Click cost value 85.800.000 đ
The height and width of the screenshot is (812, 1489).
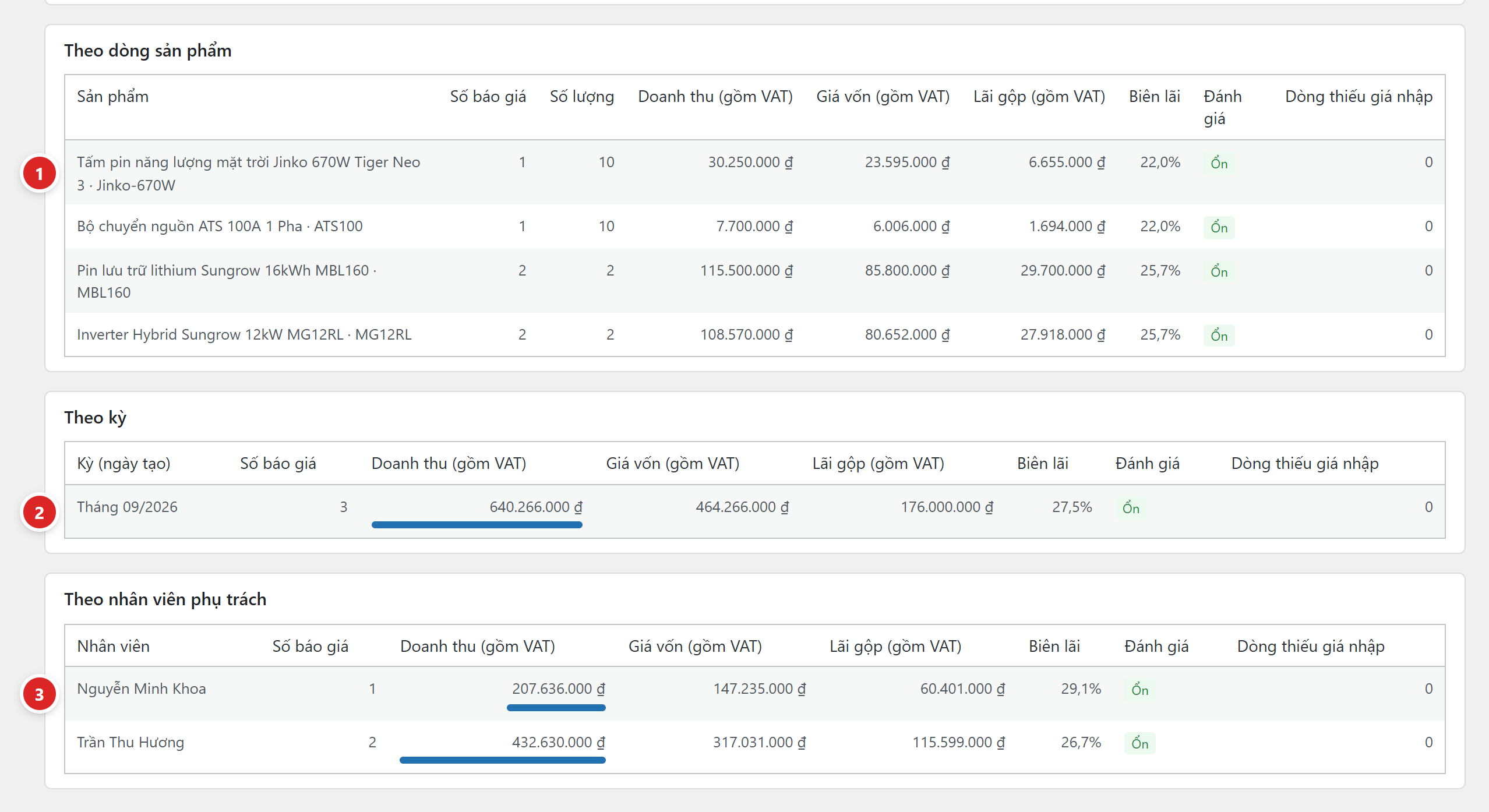[x=907, y=270]
